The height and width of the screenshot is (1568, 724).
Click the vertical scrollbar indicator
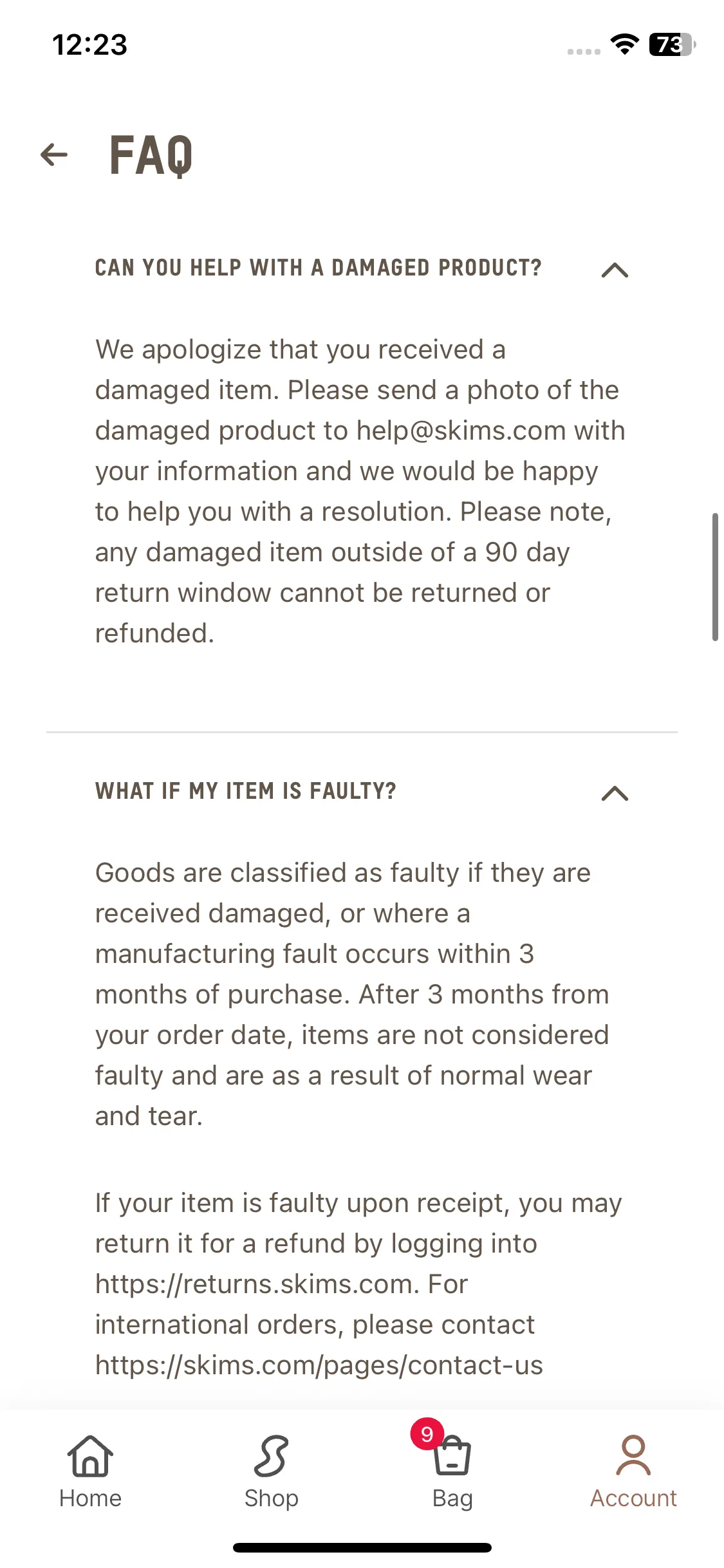click(715, 577)
